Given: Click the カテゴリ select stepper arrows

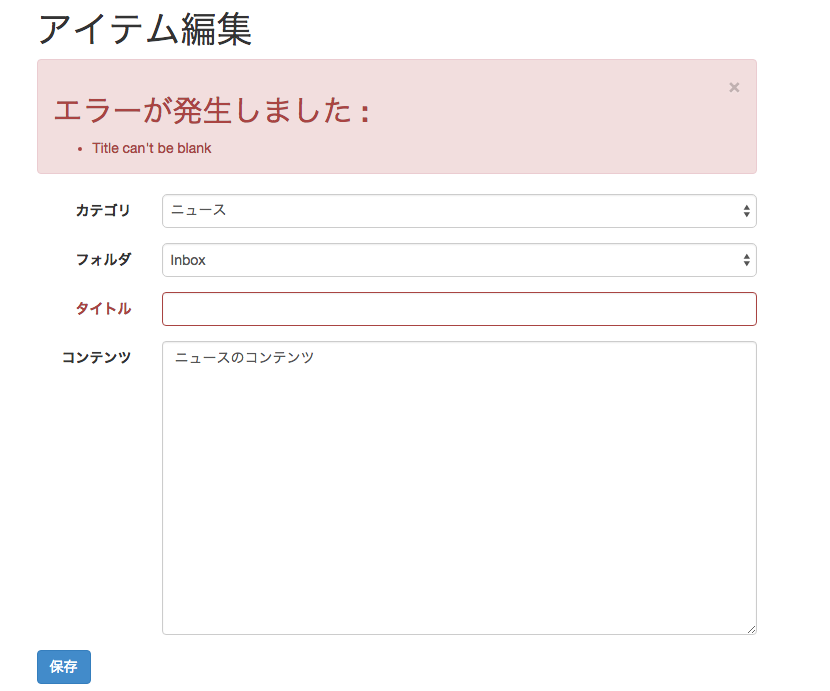Looking at the screenshot, I should 746,211.
